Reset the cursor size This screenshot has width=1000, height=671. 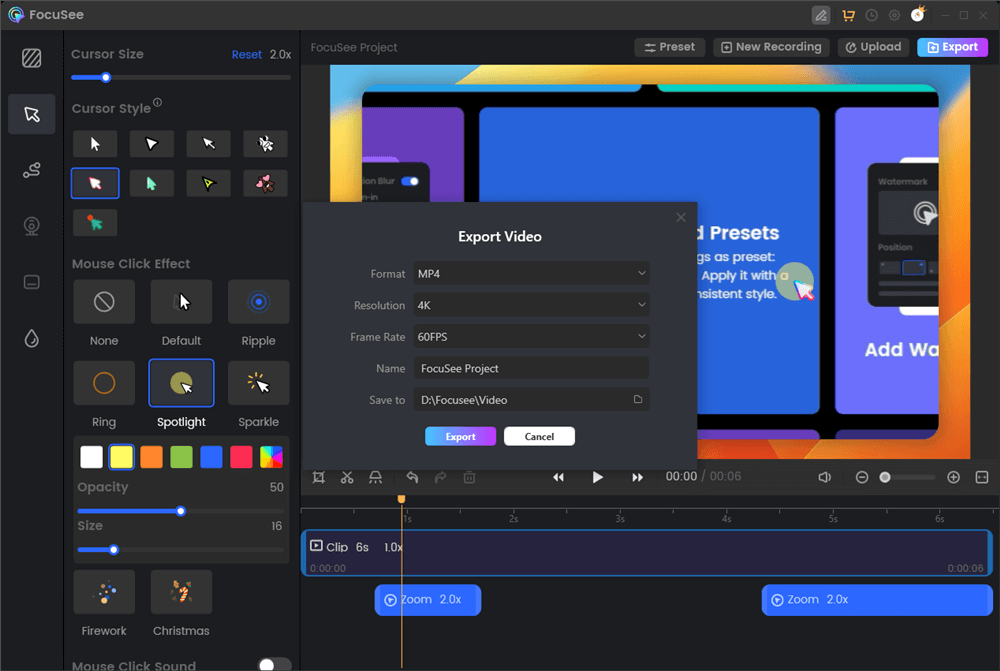[247, 55]
